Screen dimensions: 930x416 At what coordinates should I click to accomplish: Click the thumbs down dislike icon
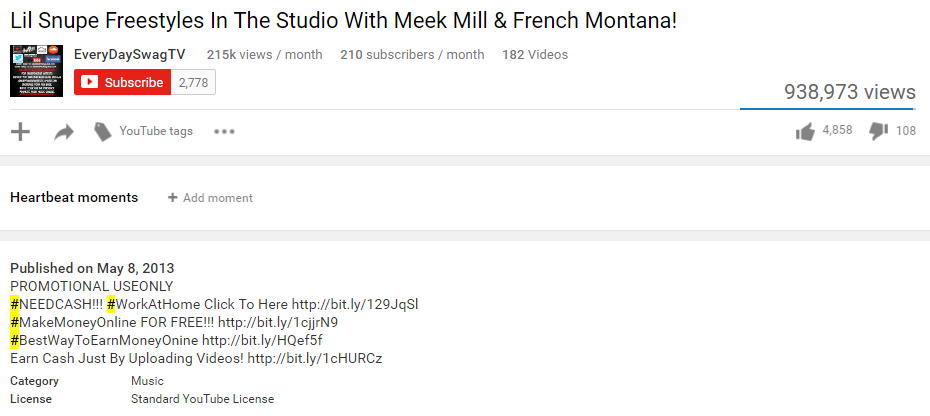coord(879,131)
